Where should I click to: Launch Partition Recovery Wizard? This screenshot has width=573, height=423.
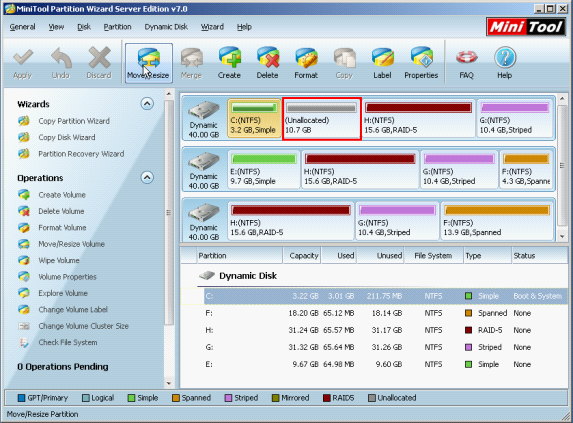tap(81, 154)
